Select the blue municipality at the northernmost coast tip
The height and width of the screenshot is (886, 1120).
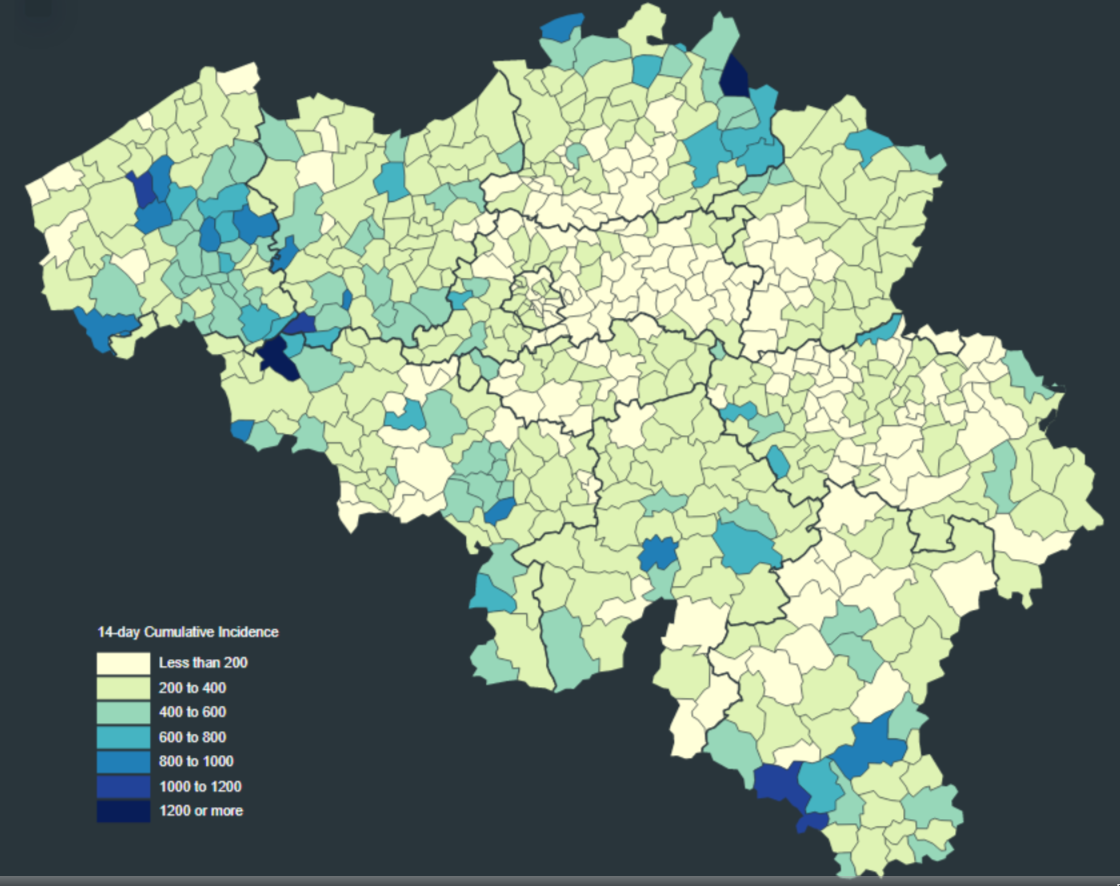click(x=563, y=27)
